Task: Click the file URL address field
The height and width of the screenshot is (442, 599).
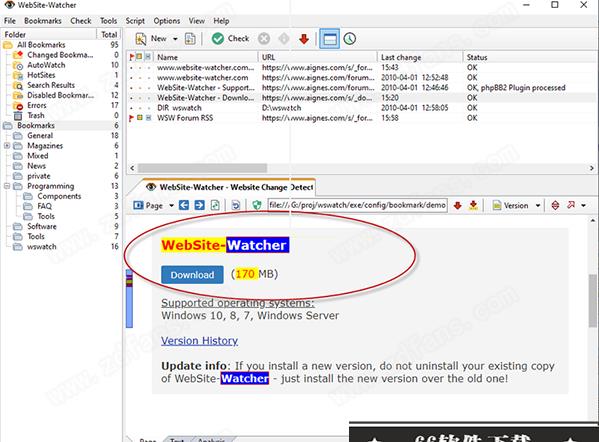Action: point(357,205)
